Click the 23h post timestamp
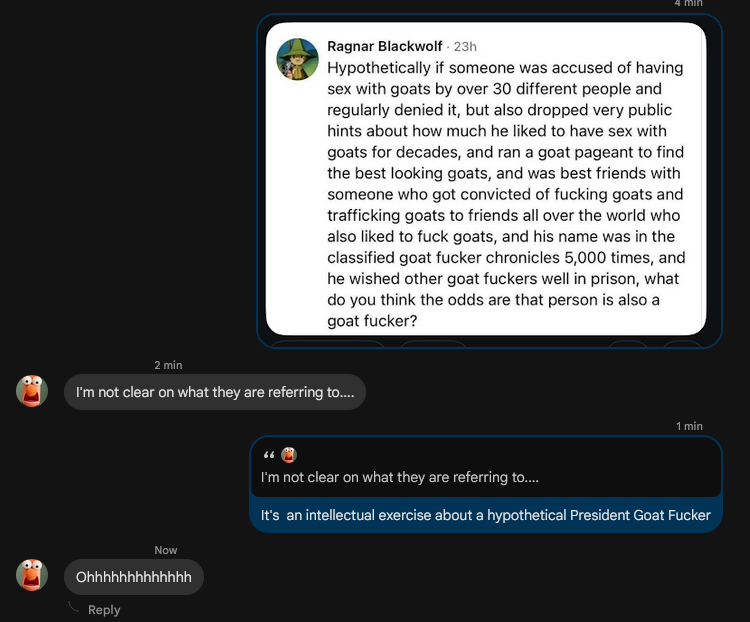This screenshot has height=622, width=750. [x=465, y=46]
